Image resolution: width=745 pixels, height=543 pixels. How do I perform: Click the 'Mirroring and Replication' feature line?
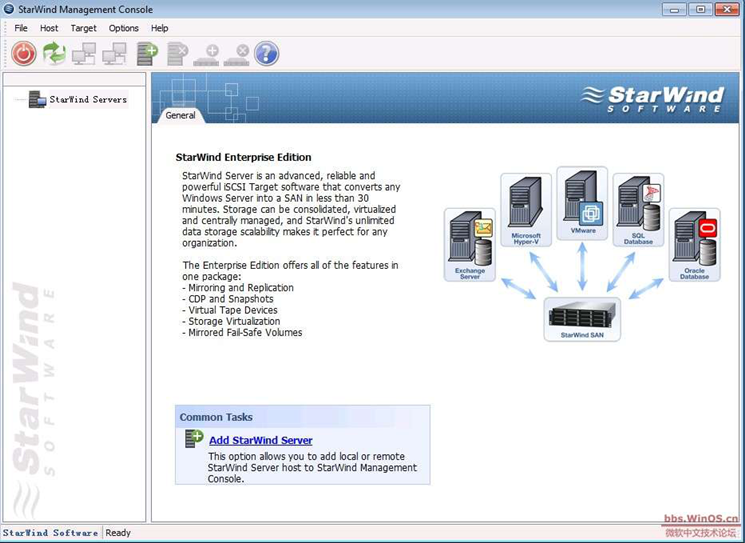(x=238, y=288)
